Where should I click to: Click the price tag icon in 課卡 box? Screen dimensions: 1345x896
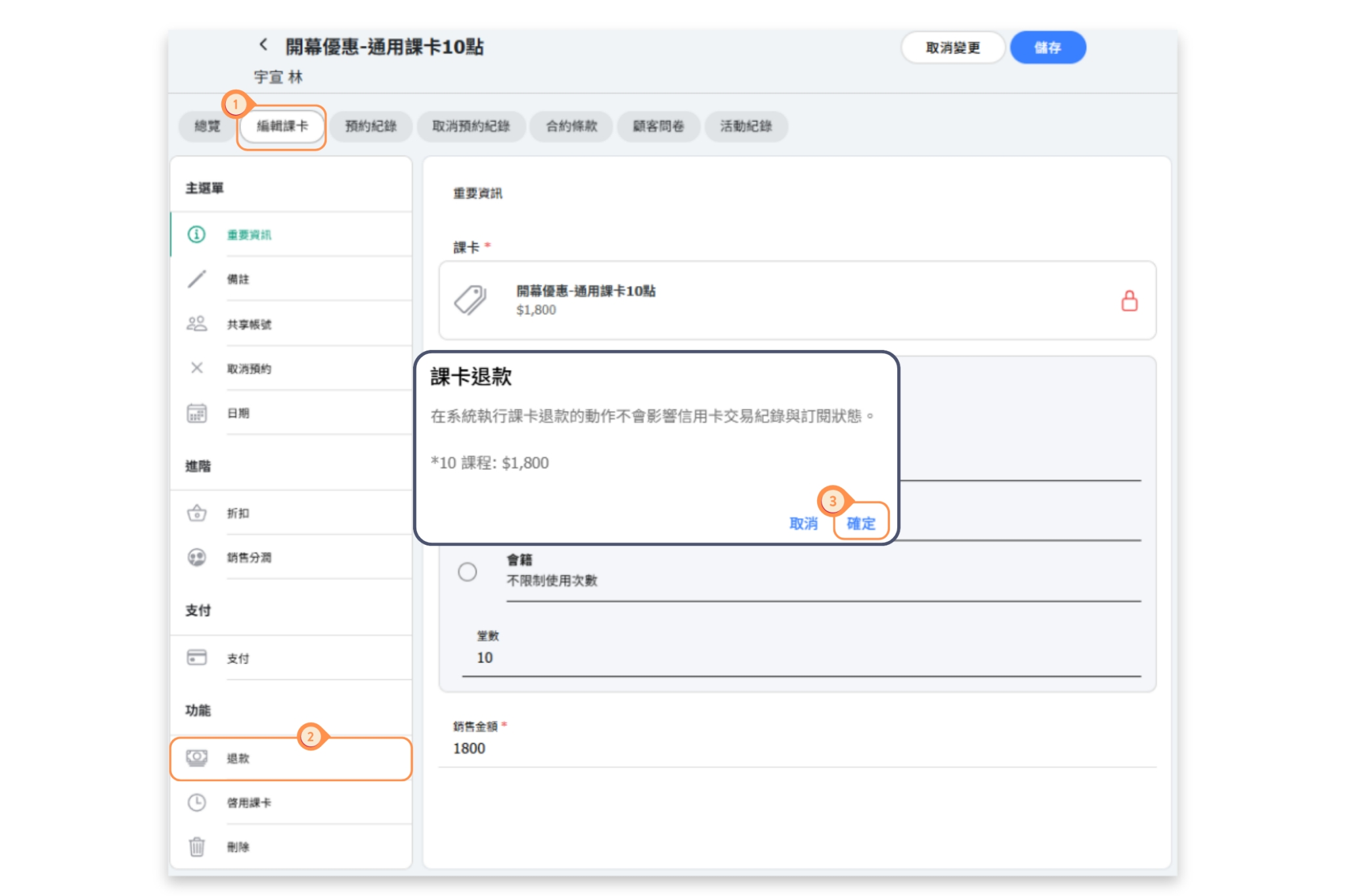point(470,300)
